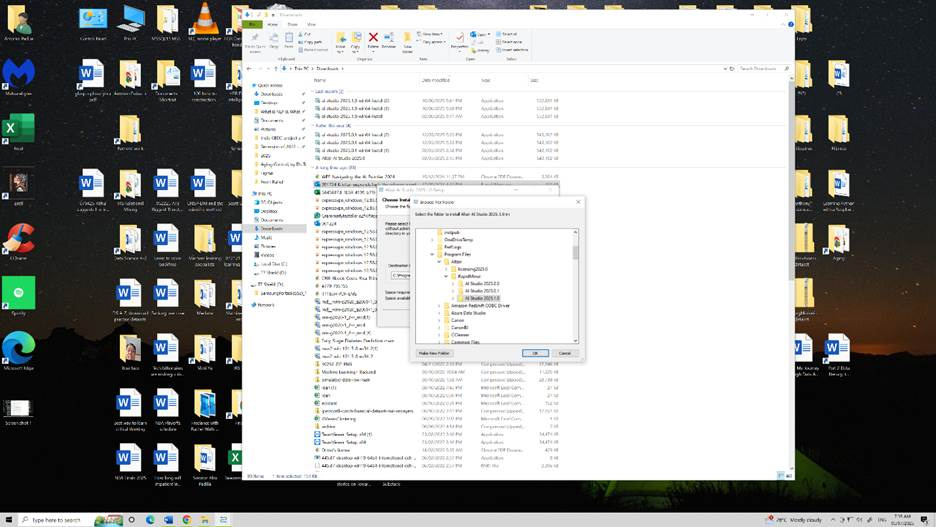
Task: Click Select all in the ribbon
Action: (x=507, y=35)
